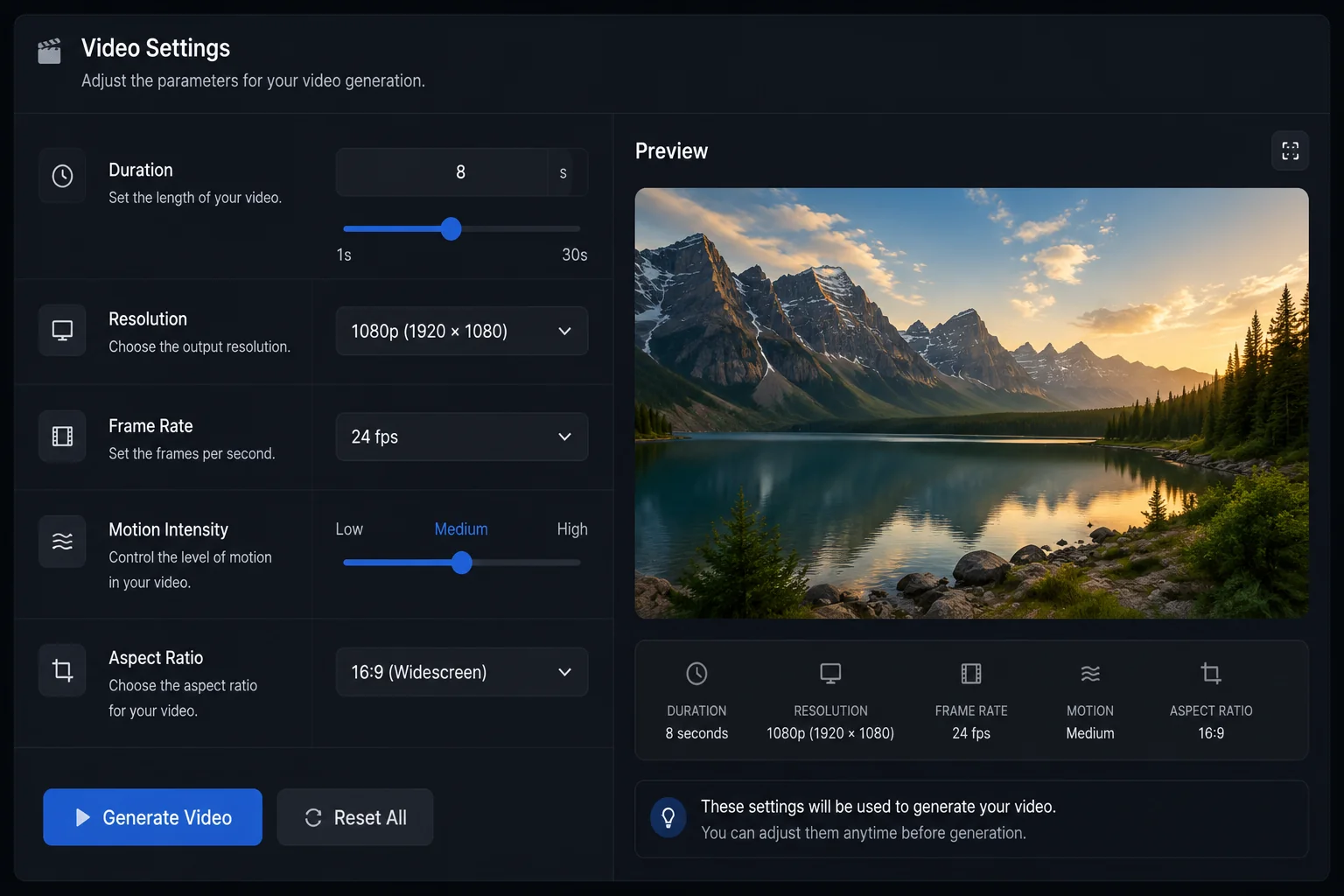Click the clock icon next to Duration setting
The width and height of the screenshot is (1344, 896).
pos(62,176)
